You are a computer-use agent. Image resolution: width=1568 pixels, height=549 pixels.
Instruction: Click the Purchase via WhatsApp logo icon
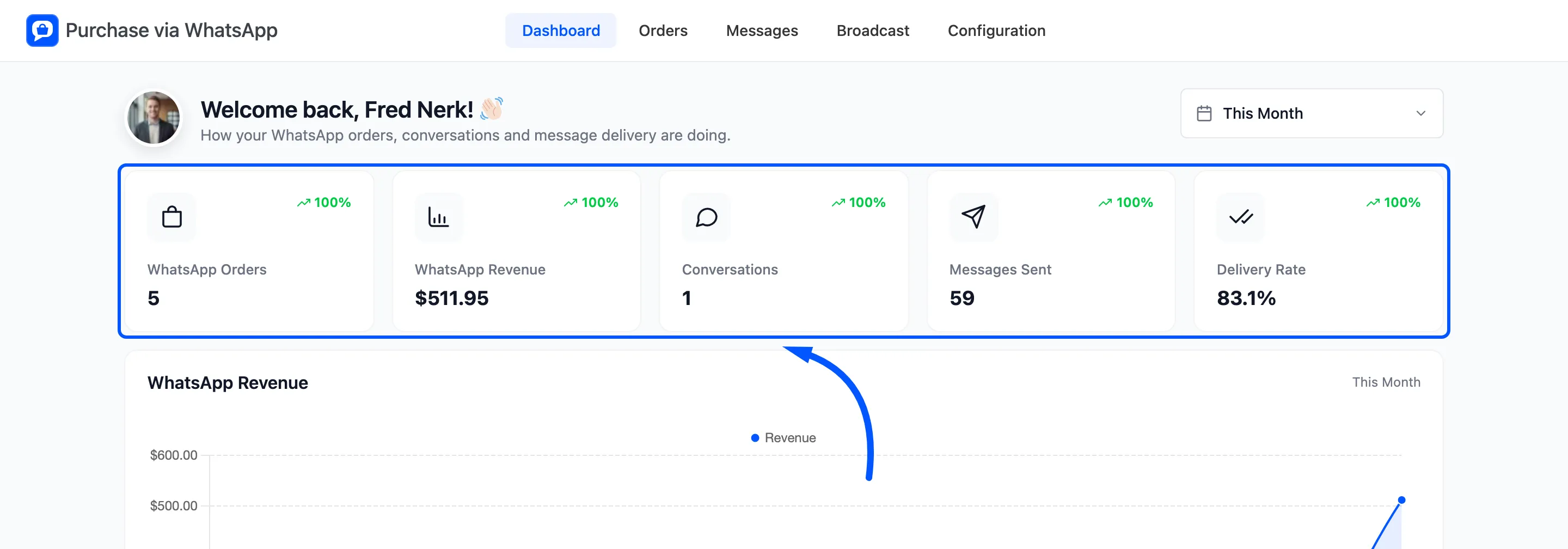(x=42, y=30)
